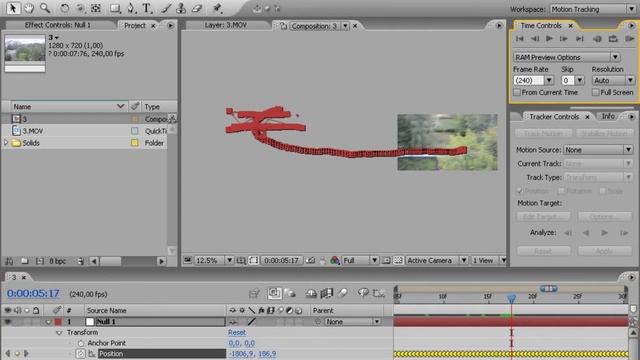The height and width of the screenshot is (360, 640).
Task: Open Resolution Auto dropdown
Action: click(x=613, y=80)
